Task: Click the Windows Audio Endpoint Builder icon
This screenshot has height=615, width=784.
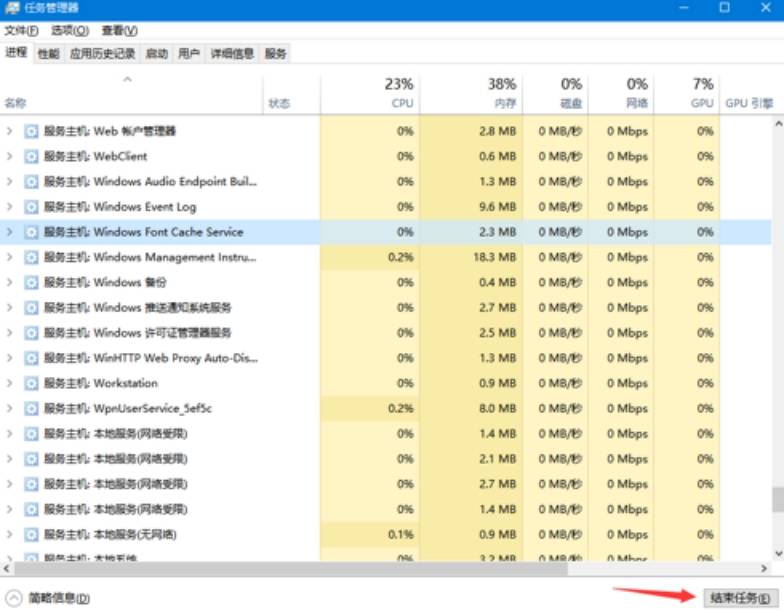Action: pyautogui.click(x=31, y=182)
